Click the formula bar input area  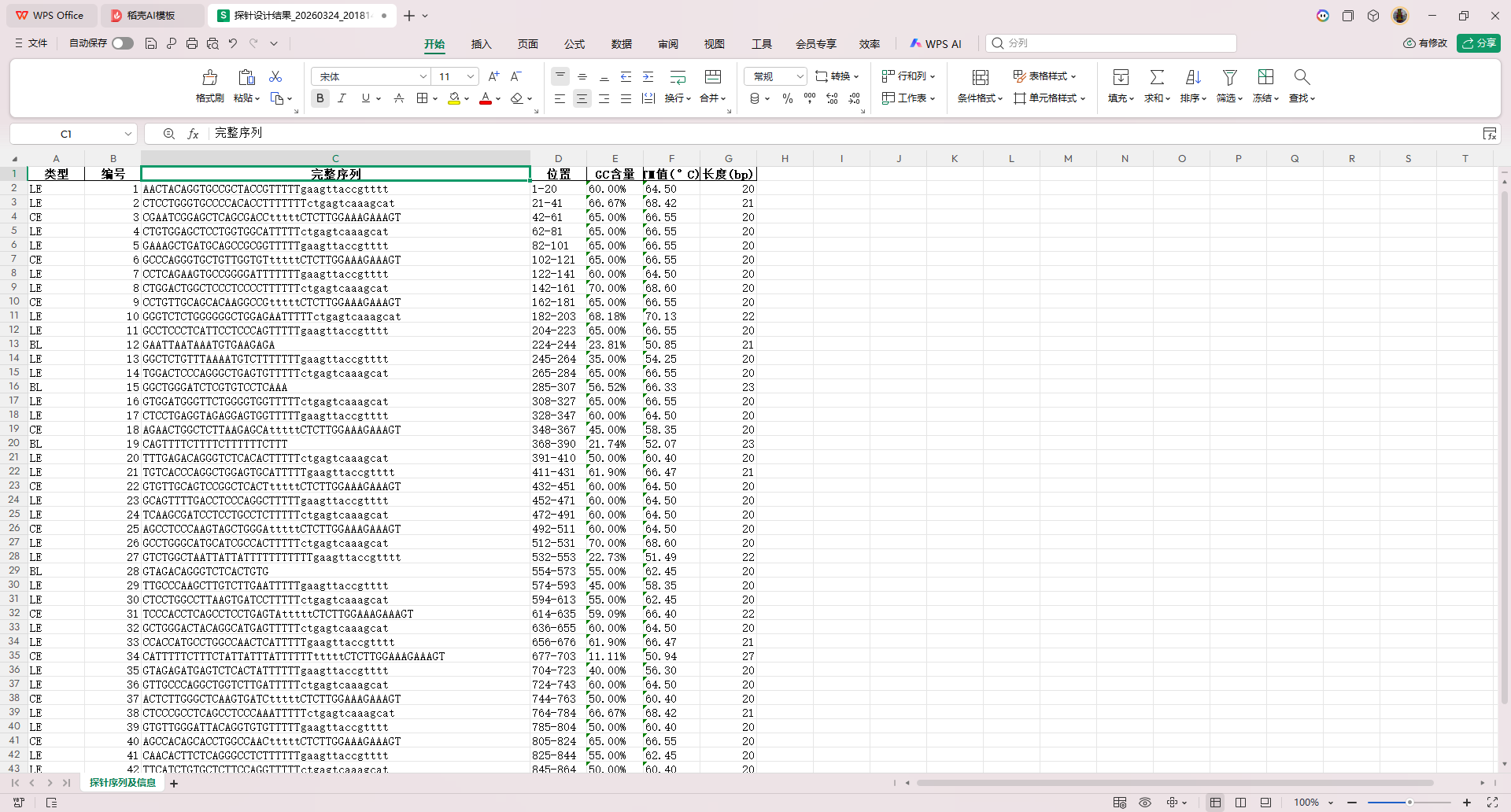tap(472, 133)
